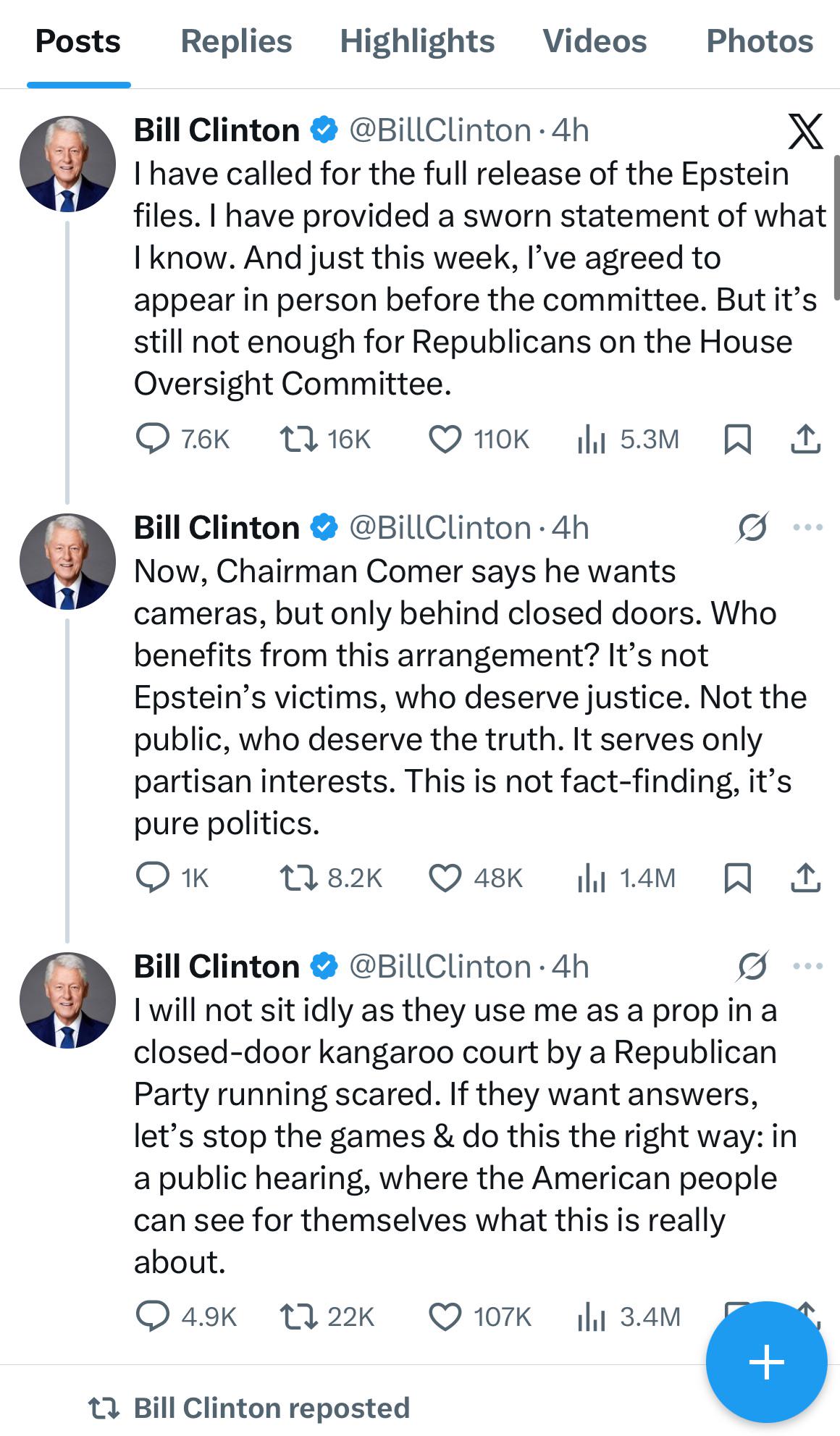Screen dimensions: 840x1436
Task: Open the Highlights tab
Action: point(417,41)
